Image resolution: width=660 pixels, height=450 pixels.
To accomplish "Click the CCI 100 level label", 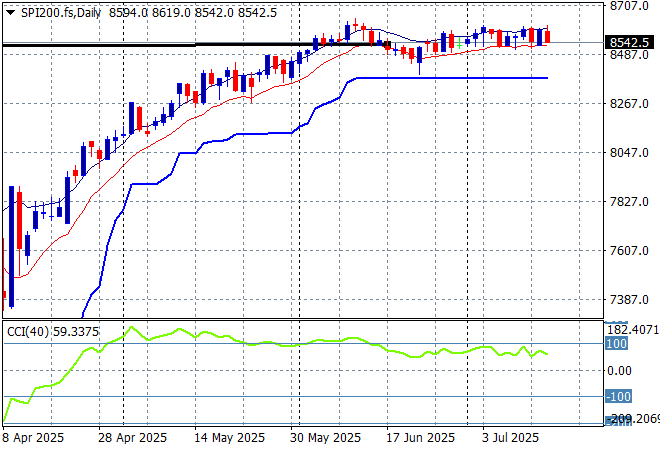I will (617, 343).
